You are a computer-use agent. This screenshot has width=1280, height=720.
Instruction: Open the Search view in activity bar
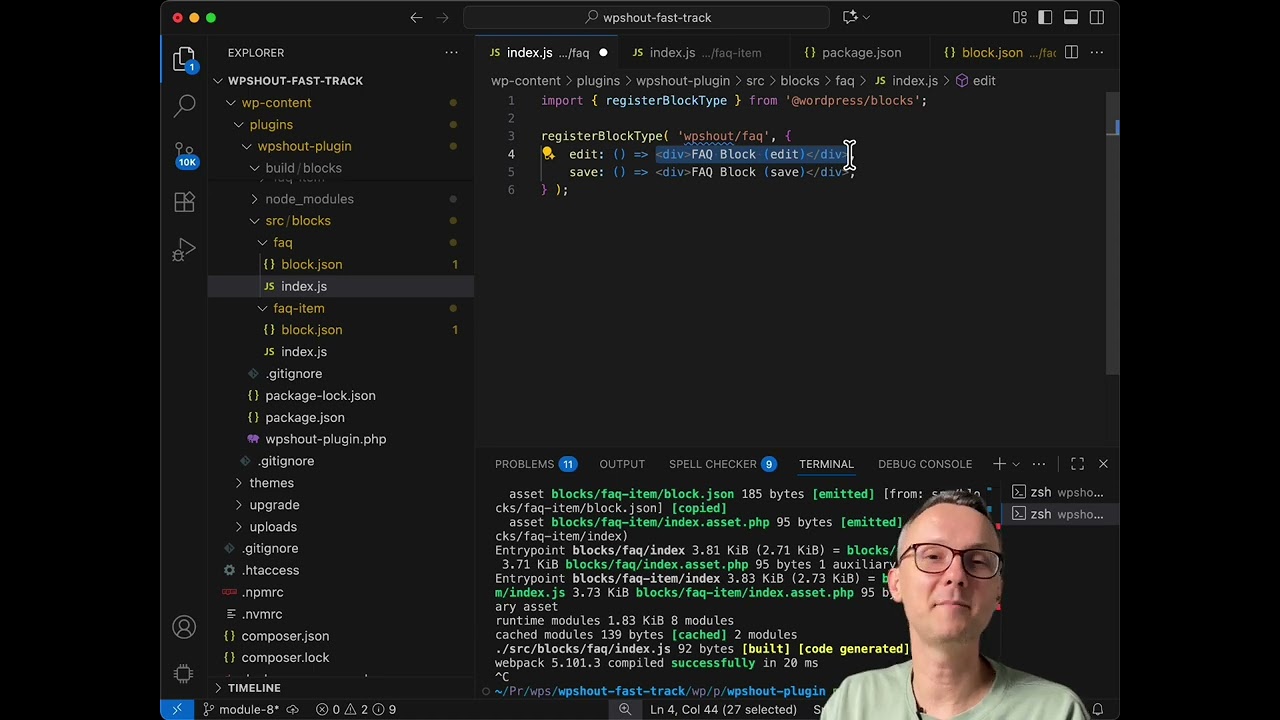tap(184, 105)
